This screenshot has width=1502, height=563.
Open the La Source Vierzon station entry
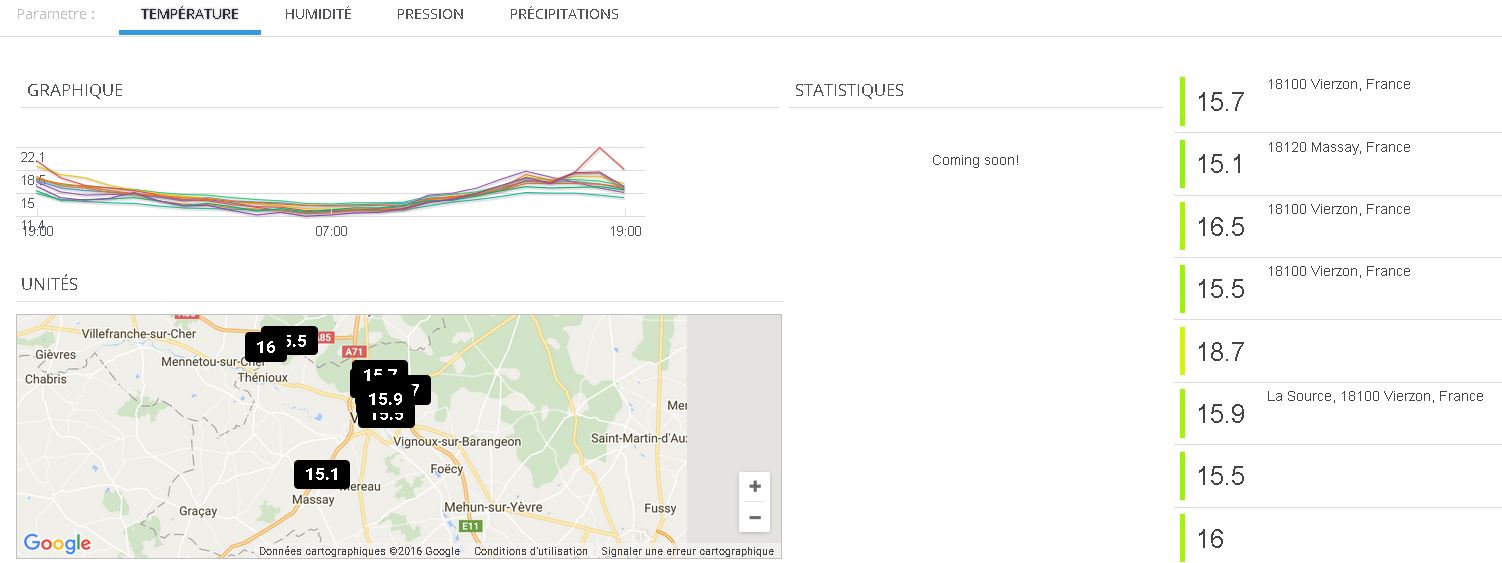pyautogui.click(x=1338, y=413)
